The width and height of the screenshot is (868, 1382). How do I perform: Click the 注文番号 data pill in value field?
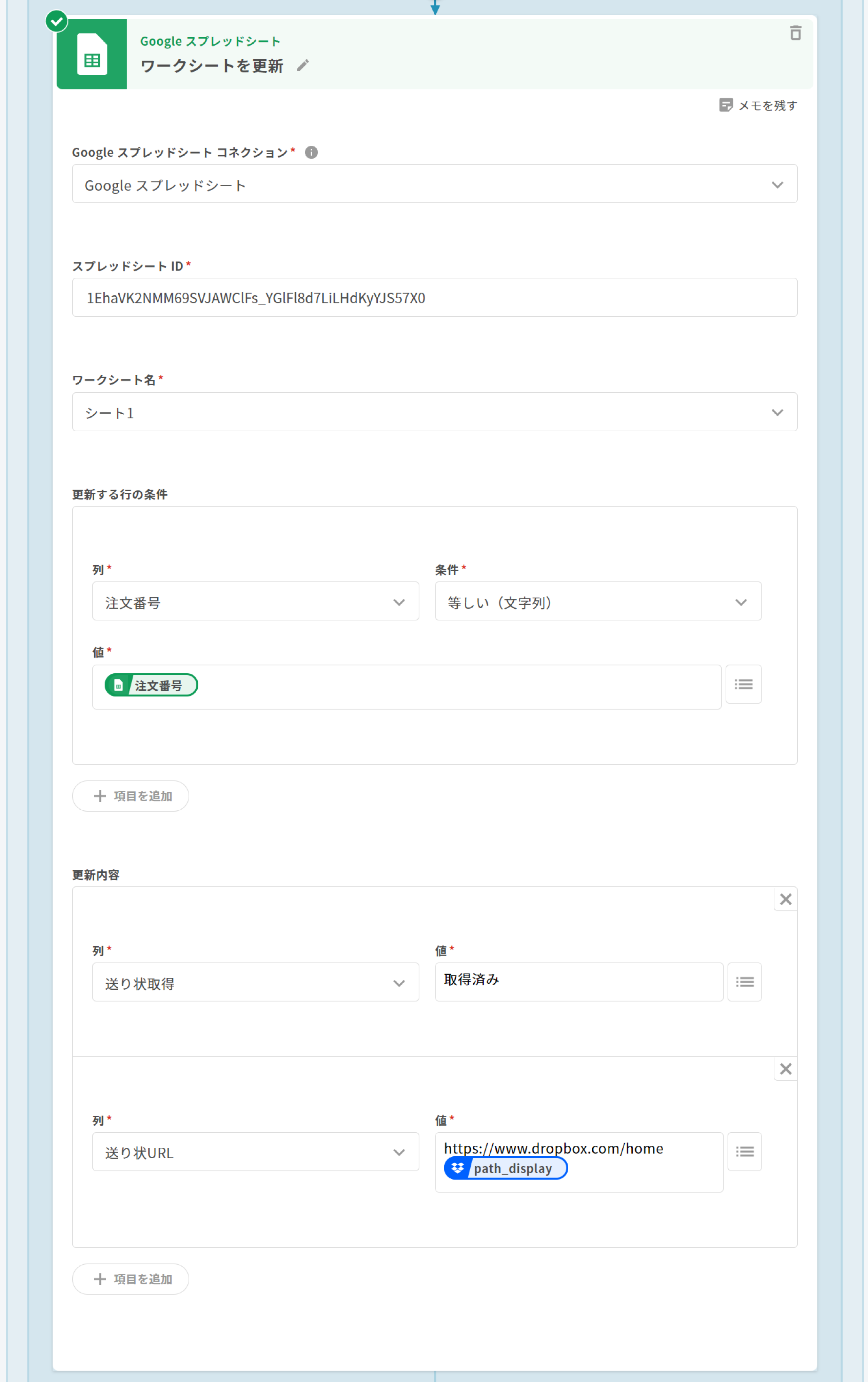click(152, 685)
